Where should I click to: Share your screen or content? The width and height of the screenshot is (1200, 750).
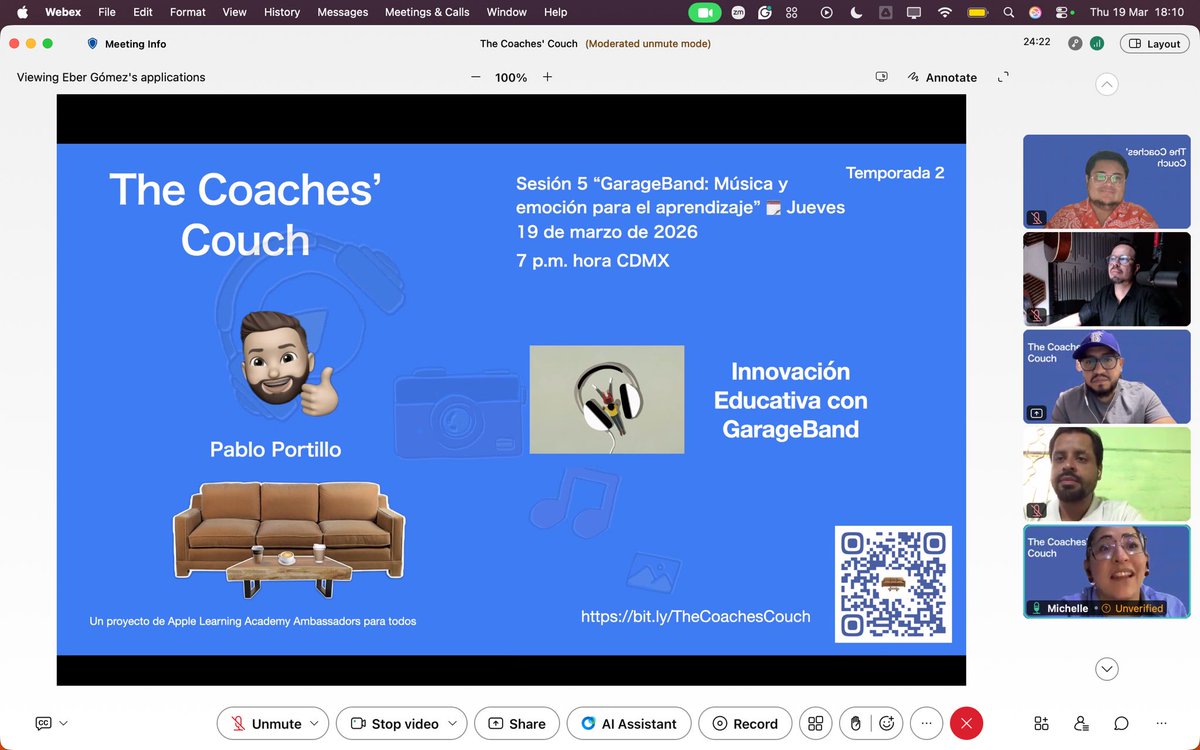point(517,723)
